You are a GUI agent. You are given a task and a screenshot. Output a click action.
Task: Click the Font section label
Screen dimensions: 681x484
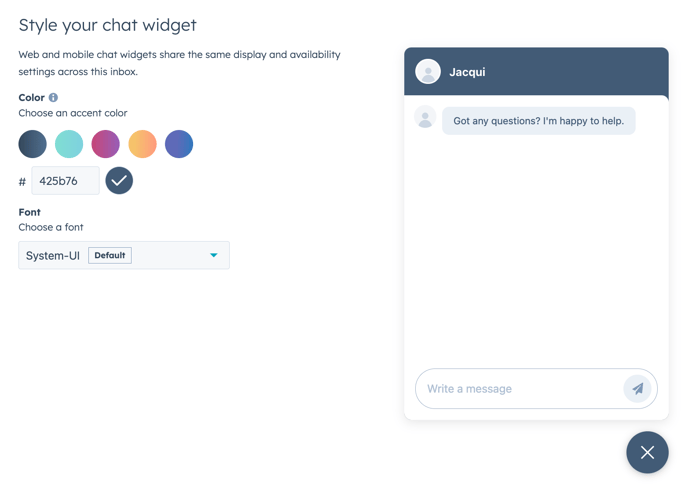(30, 212)
